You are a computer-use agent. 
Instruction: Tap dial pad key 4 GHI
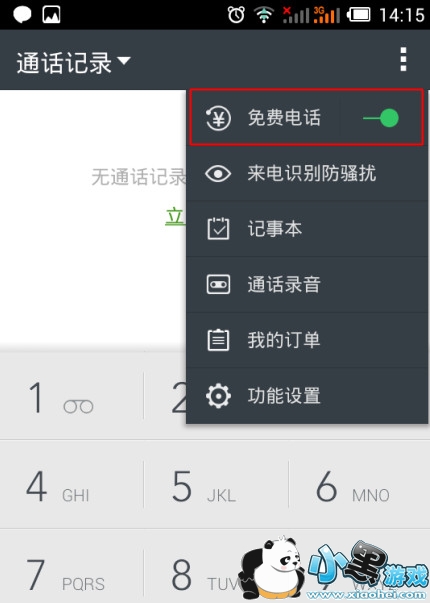pos(72,485)
